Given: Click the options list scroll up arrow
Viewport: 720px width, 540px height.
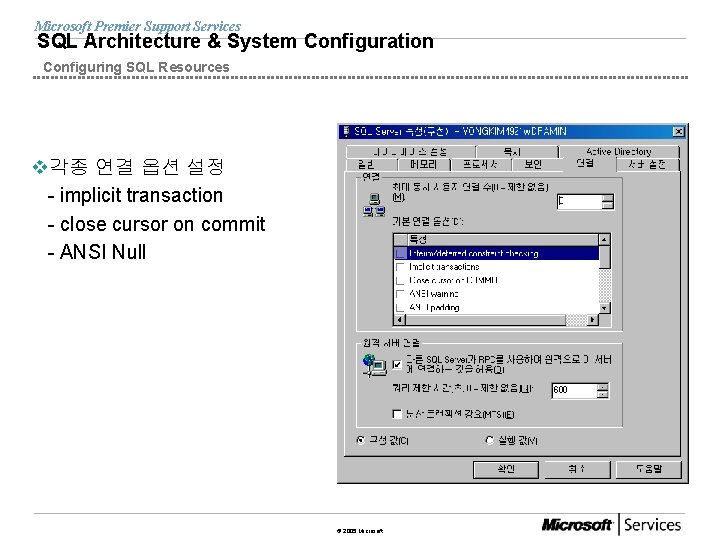Looking at the screenshot, I should point(604,239).
